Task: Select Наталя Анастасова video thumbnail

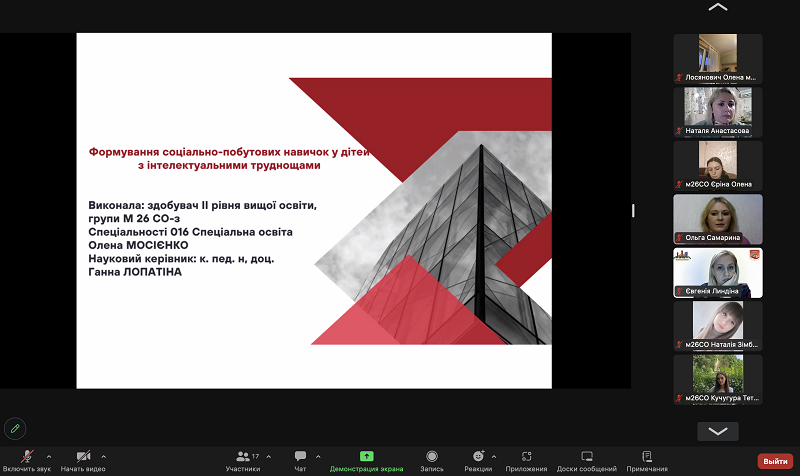Action: (x=718, y=112)
